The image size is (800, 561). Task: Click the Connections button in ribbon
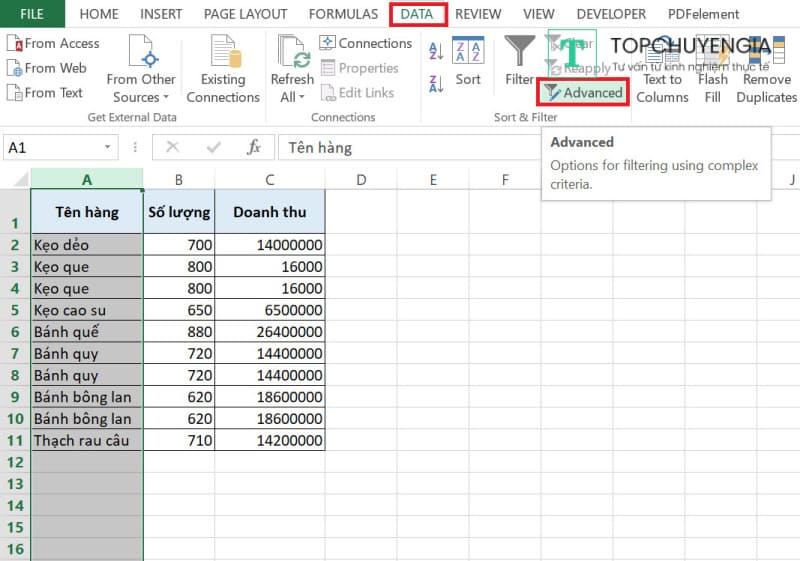click(365, 43)
